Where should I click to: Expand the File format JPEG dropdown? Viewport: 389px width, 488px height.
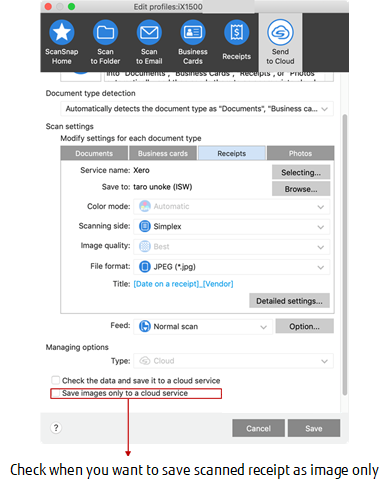click(232, 267)
